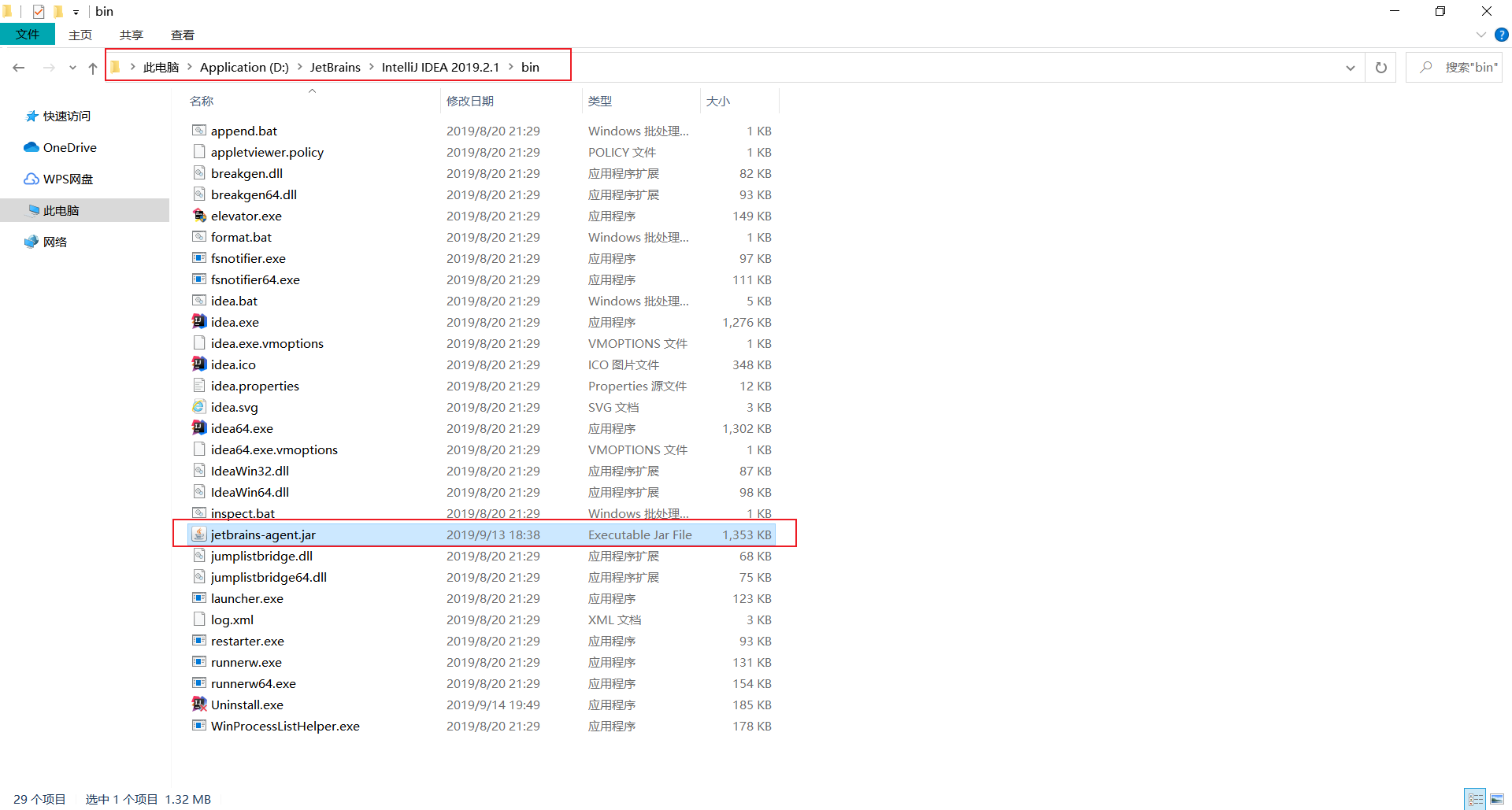
Task: Select restarter.exe file name
Action: pos(247,641)
